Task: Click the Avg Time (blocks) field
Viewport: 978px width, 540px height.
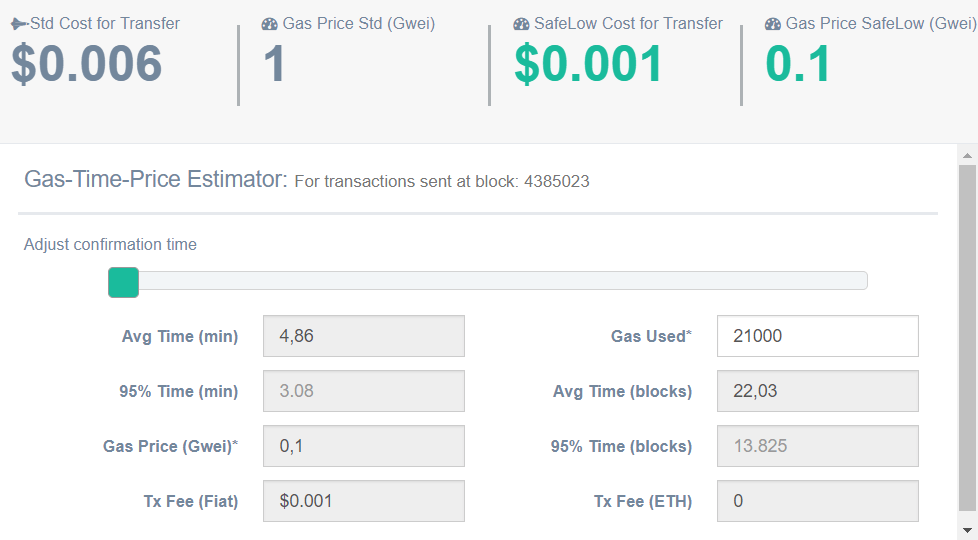Action: [x=817, y=391]
